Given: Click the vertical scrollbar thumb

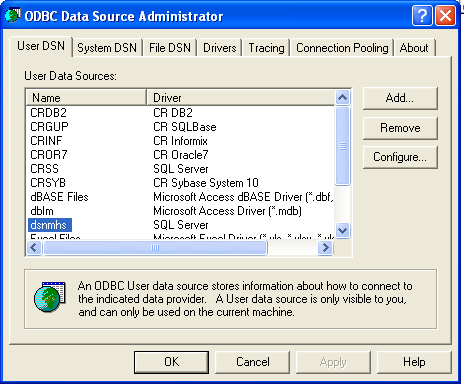Looking at the screenshot, I should pyautogui.click(x=343, y=146).
